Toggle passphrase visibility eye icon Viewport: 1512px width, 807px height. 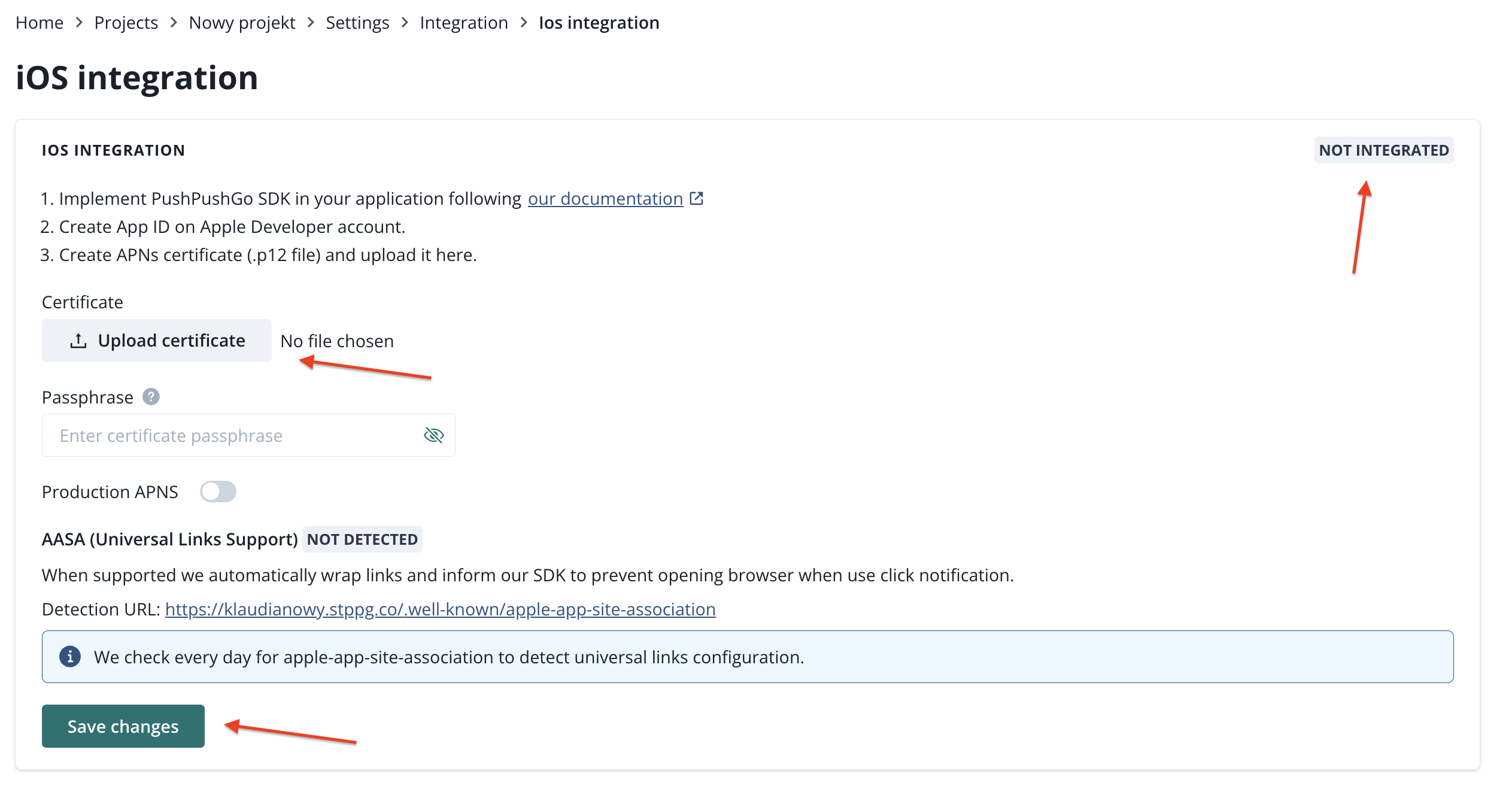(433, 435)
